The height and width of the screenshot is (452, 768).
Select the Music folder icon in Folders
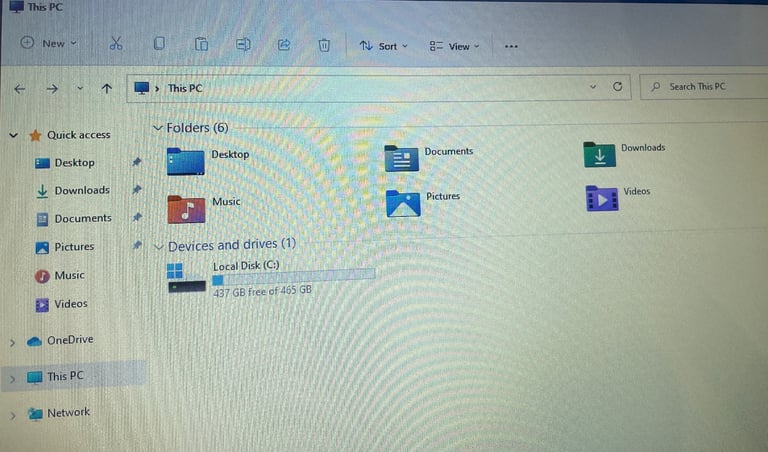(186, 209)
